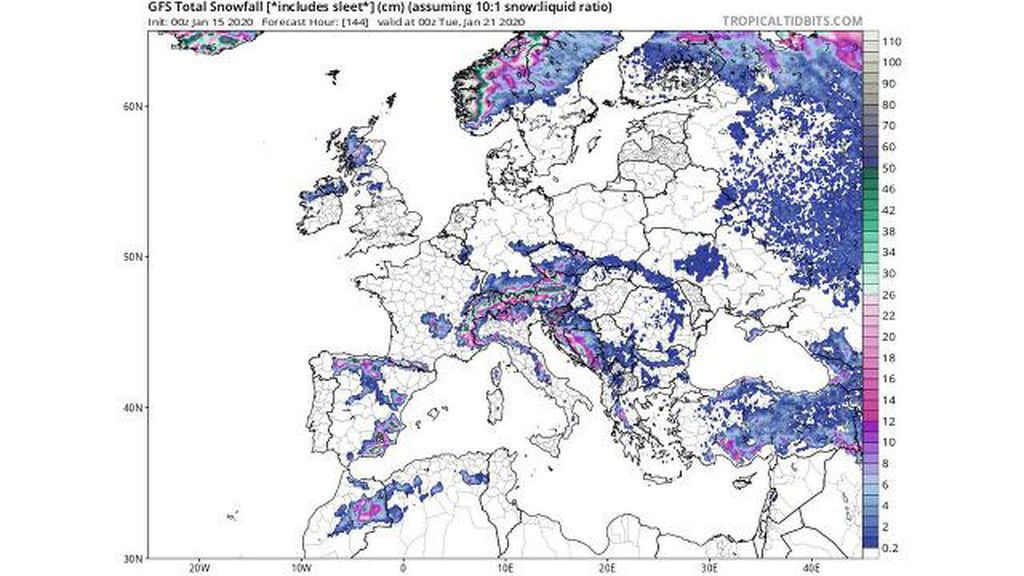The height and width of the screenshot is (576, 1024).
Task: Click the 0.2 value on the color scale
Action: click(x=890, y=548)
